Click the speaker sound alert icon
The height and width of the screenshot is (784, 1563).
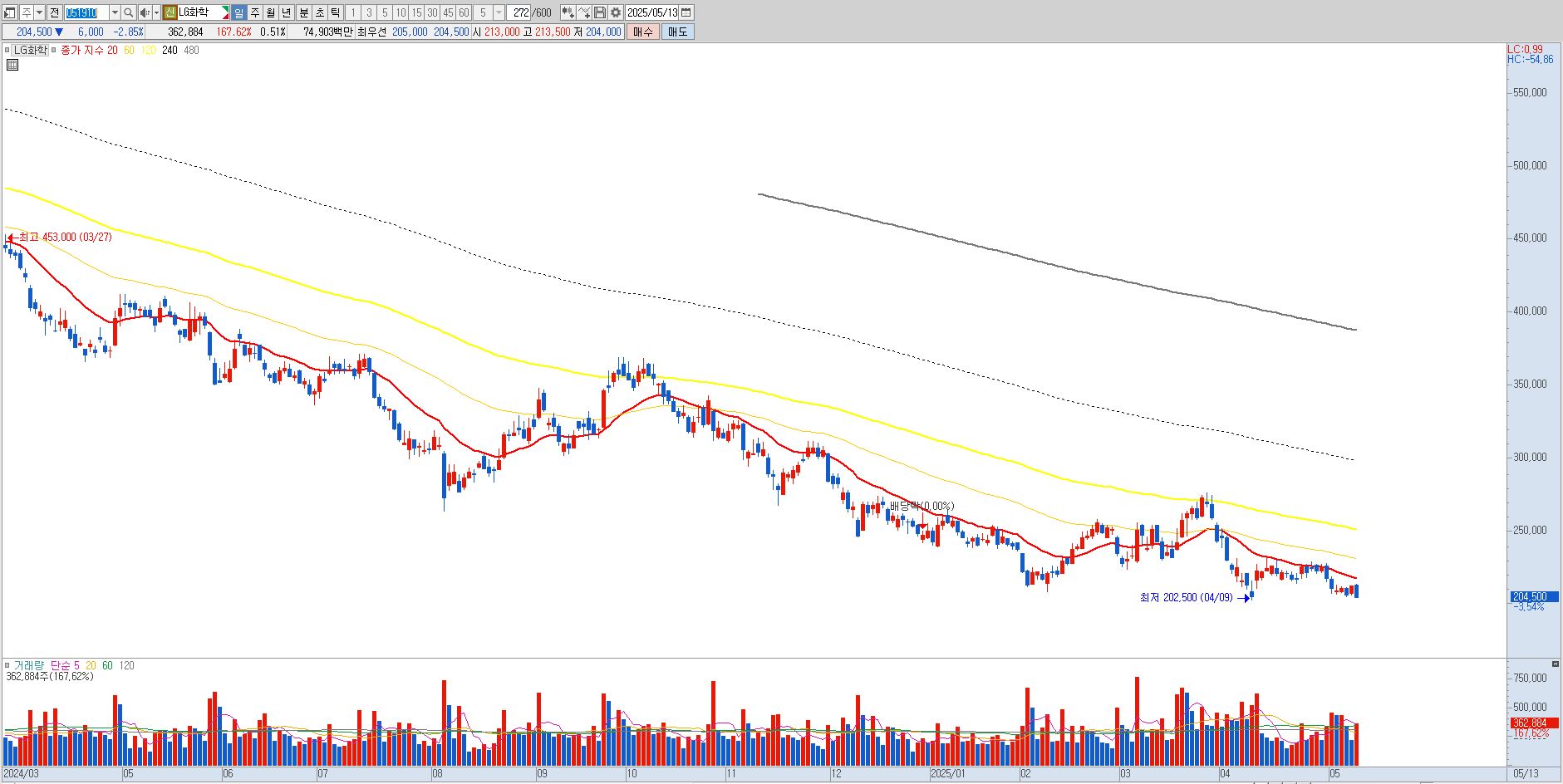point(145,12)
